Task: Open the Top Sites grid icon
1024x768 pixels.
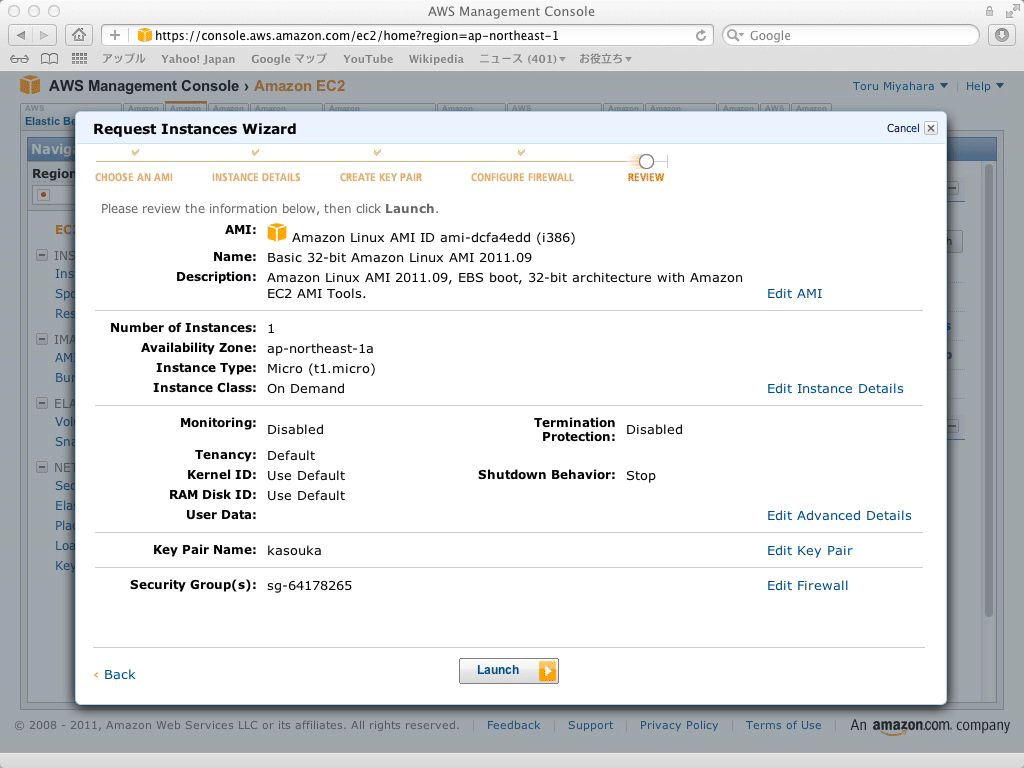Action: pos(79,59)
